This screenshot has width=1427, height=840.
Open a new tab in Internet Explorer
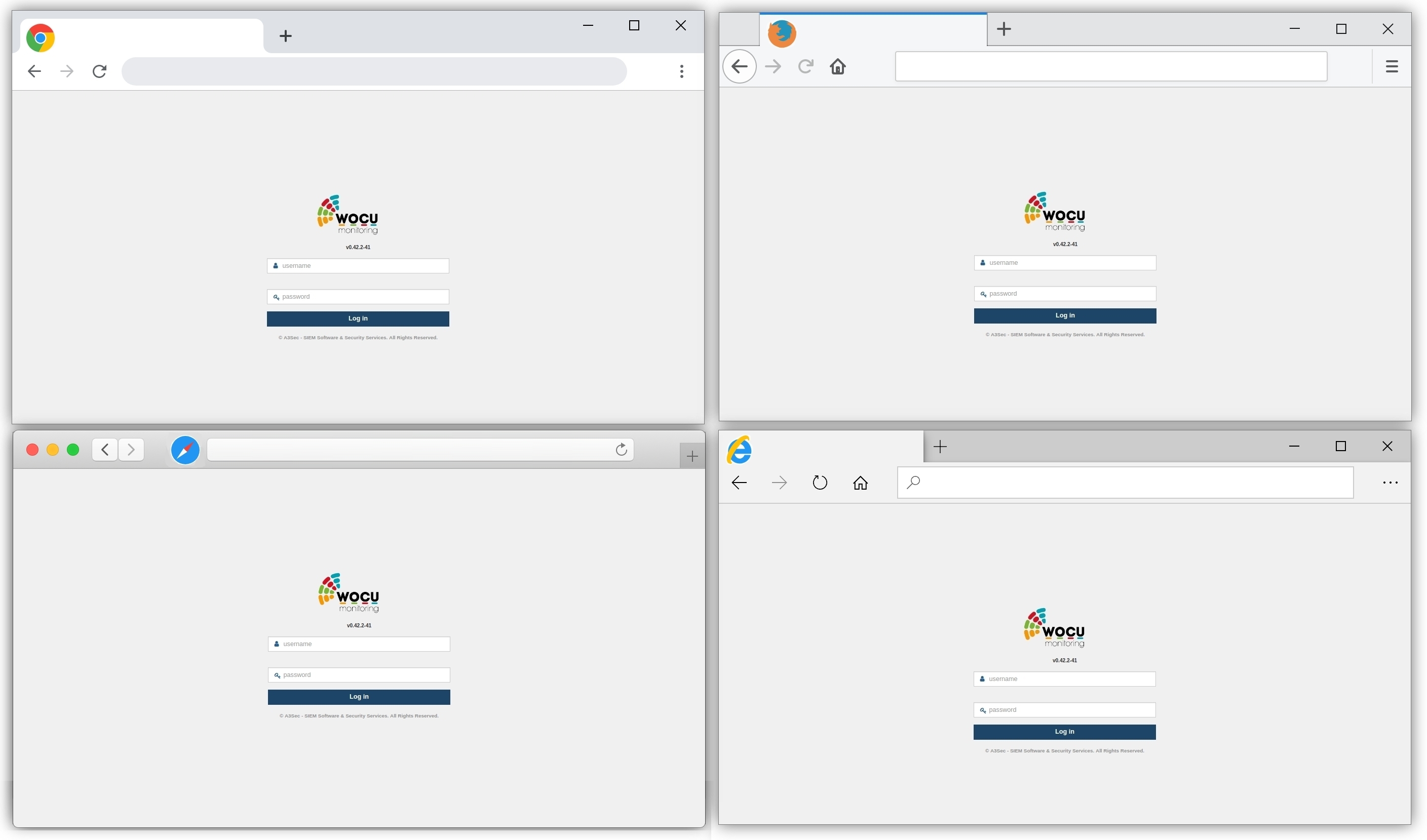click(940, 447)
